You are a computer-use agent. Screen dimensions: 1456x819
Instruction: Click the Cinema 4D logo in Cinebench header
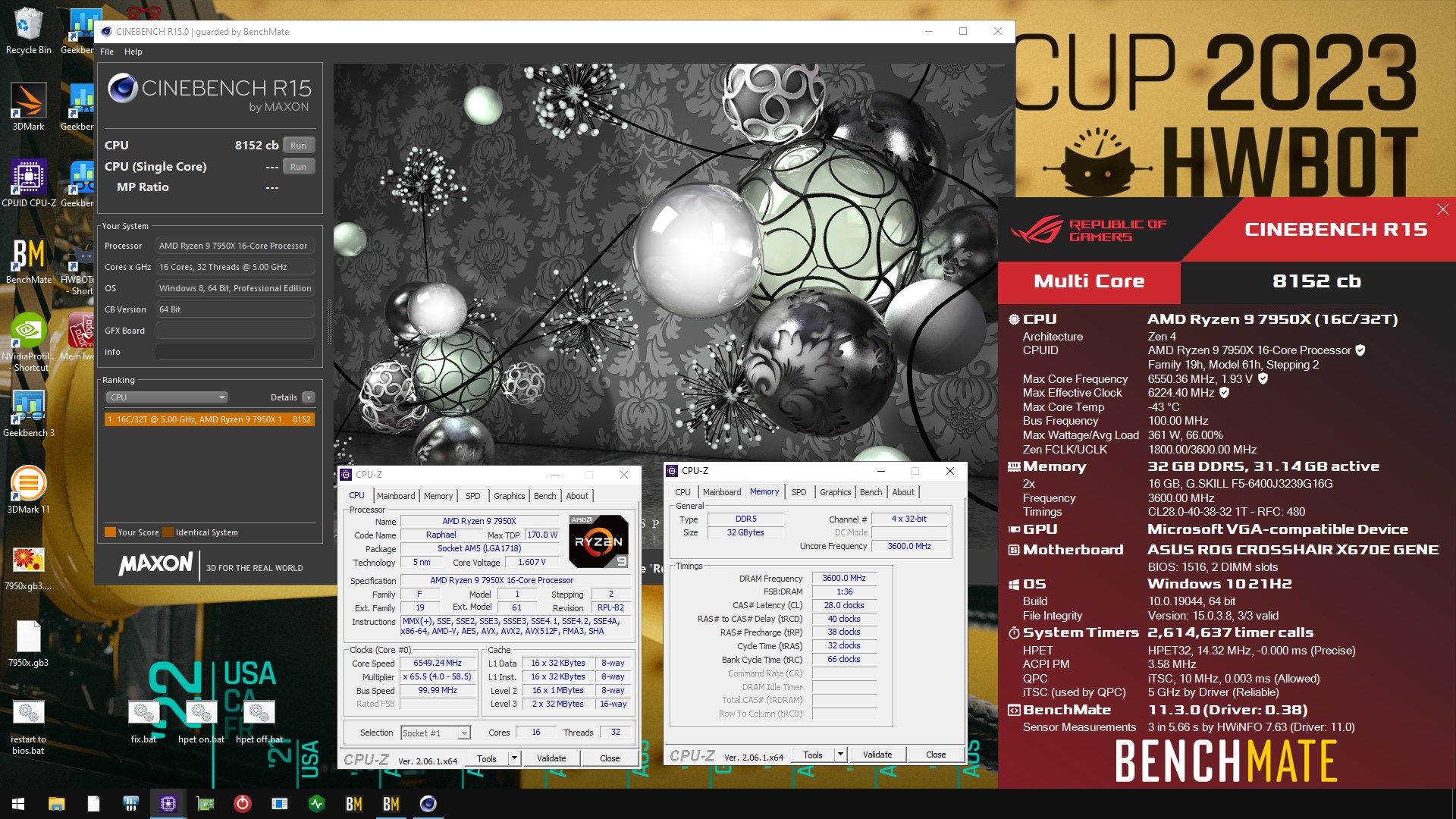(x=123, y=88)
